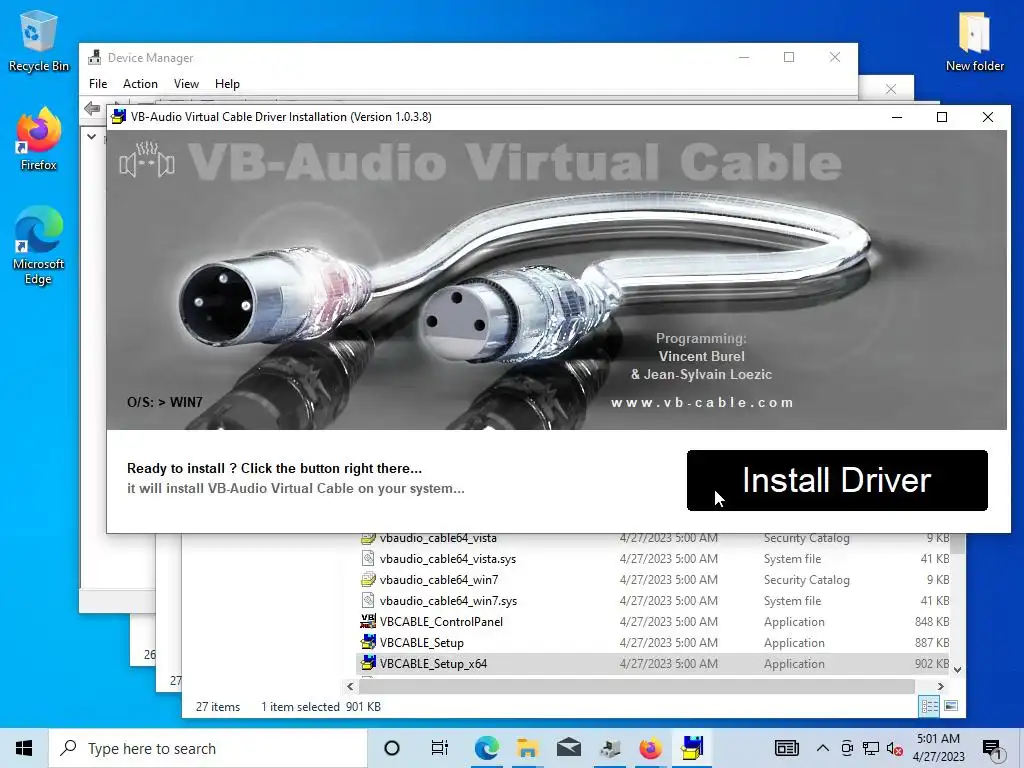This screenshot has height=768, width=1024.
Task: Select the Firefox desktop shortcut
Action: 38,140
